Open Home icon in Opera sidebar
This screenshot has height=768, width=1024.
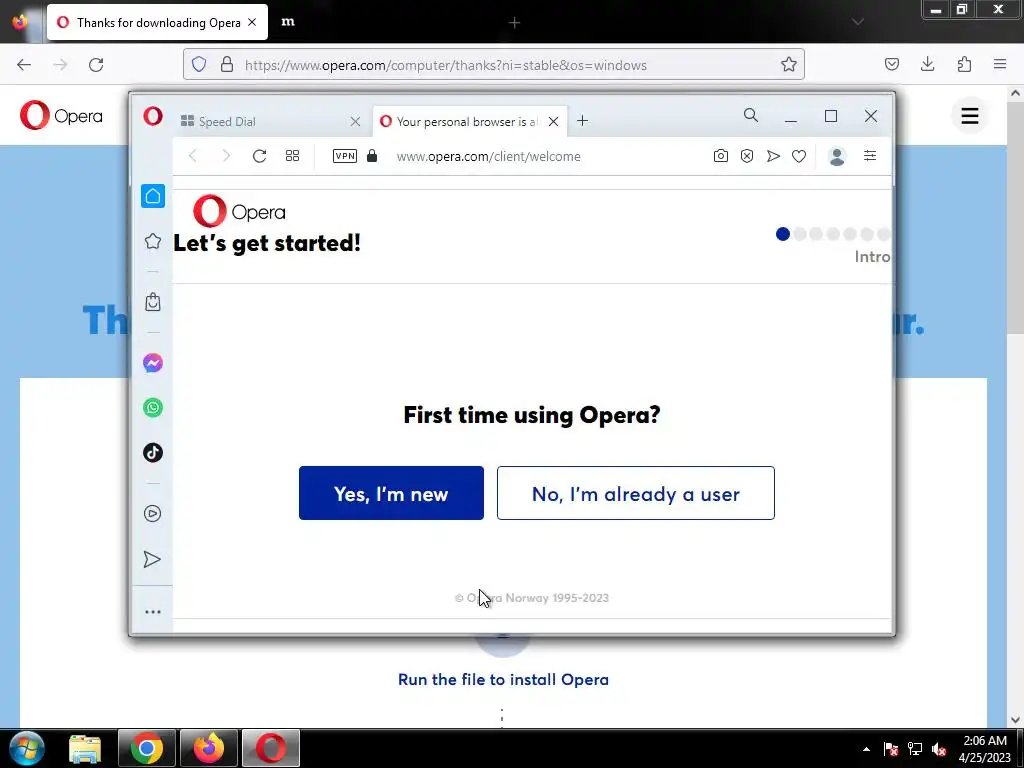(x=153, y=196)
